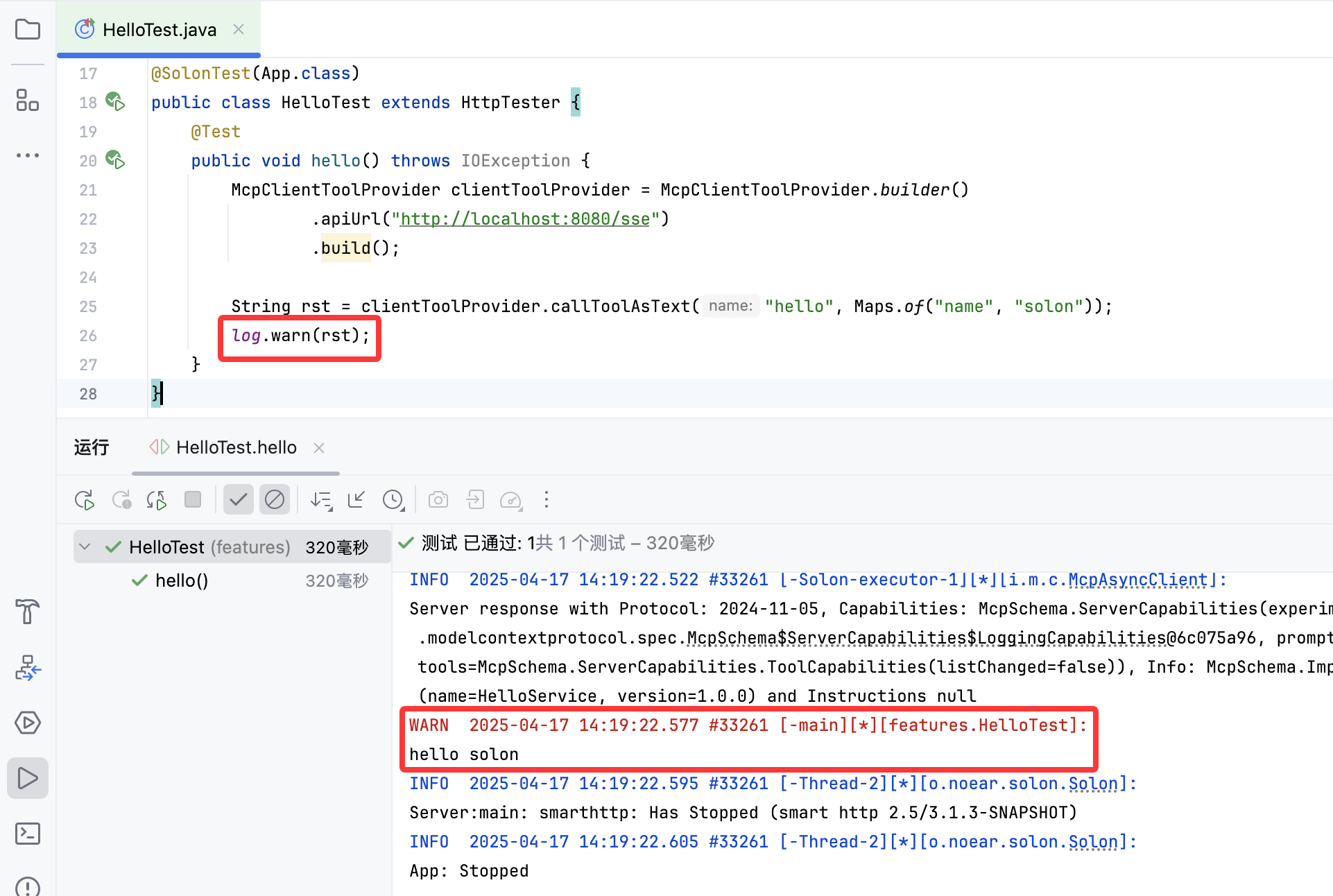Screen dimensions: 1333x896
Task: Run the hello() test from the gutter icon
Action: coord(115,160)
